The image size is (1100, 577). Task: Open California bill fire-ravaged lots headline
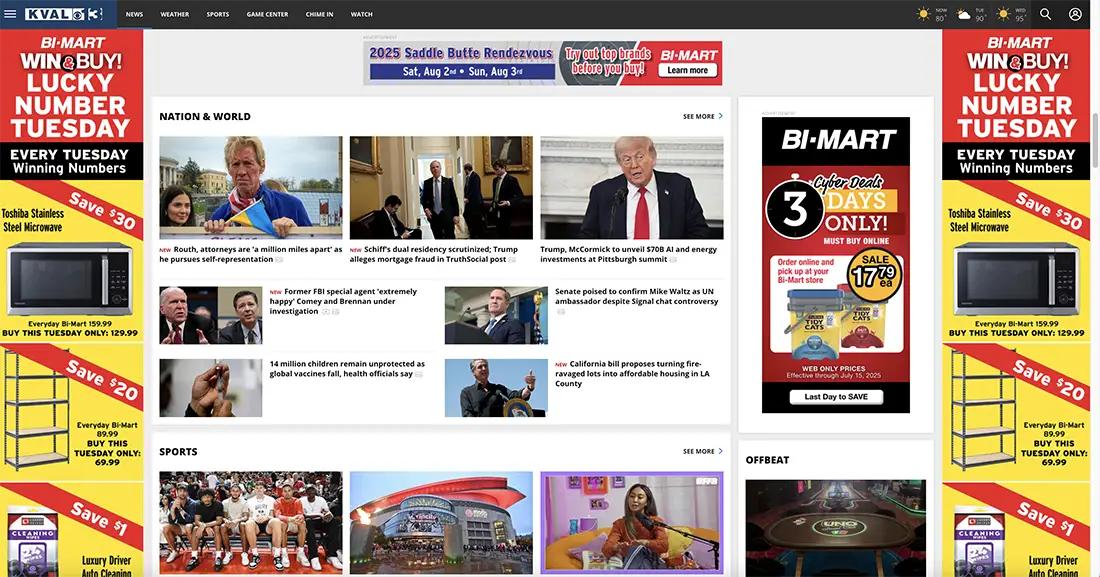(632, 373)
